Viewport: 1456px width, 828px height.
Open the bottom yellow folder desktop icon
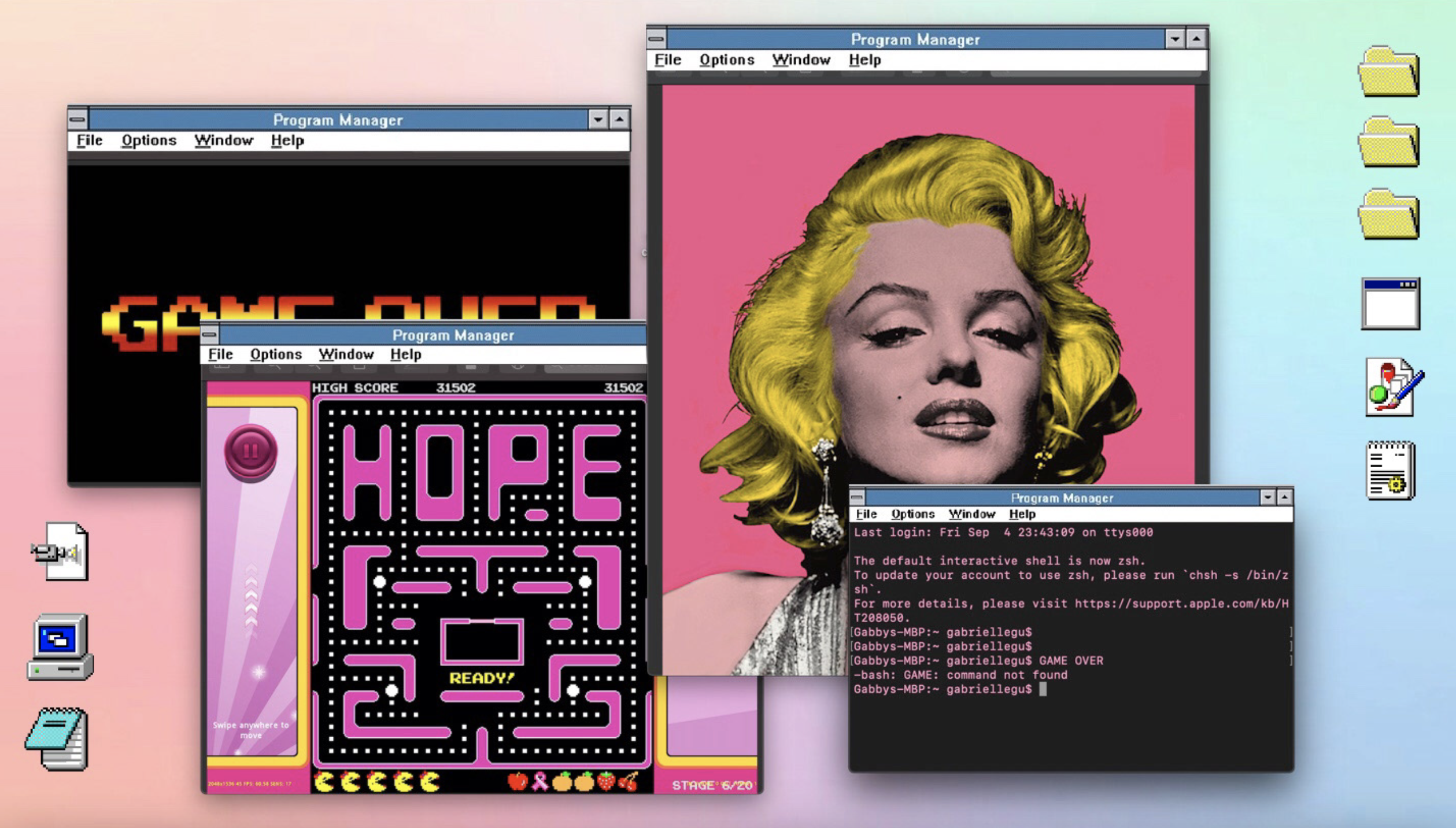pyautogui.click(x=1388, y=215)
